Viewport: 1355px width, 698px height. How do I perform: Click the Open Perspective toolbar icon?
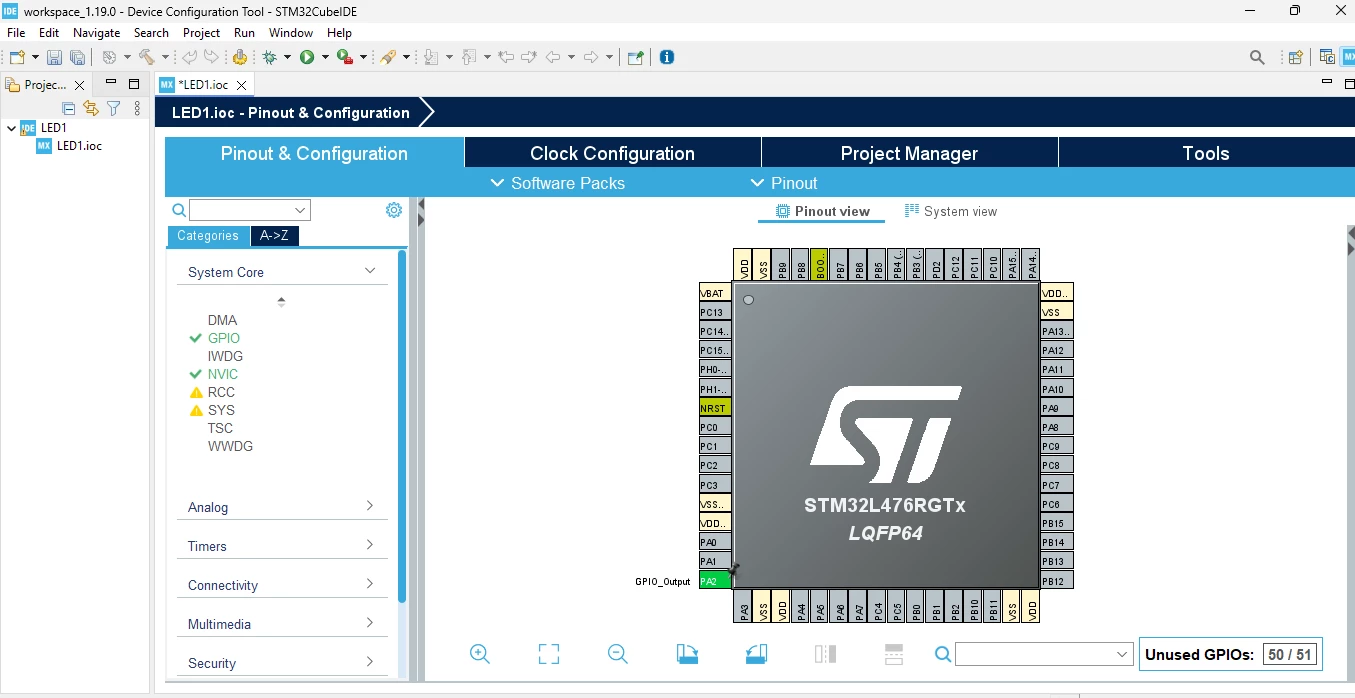(x=1295, y=57)
